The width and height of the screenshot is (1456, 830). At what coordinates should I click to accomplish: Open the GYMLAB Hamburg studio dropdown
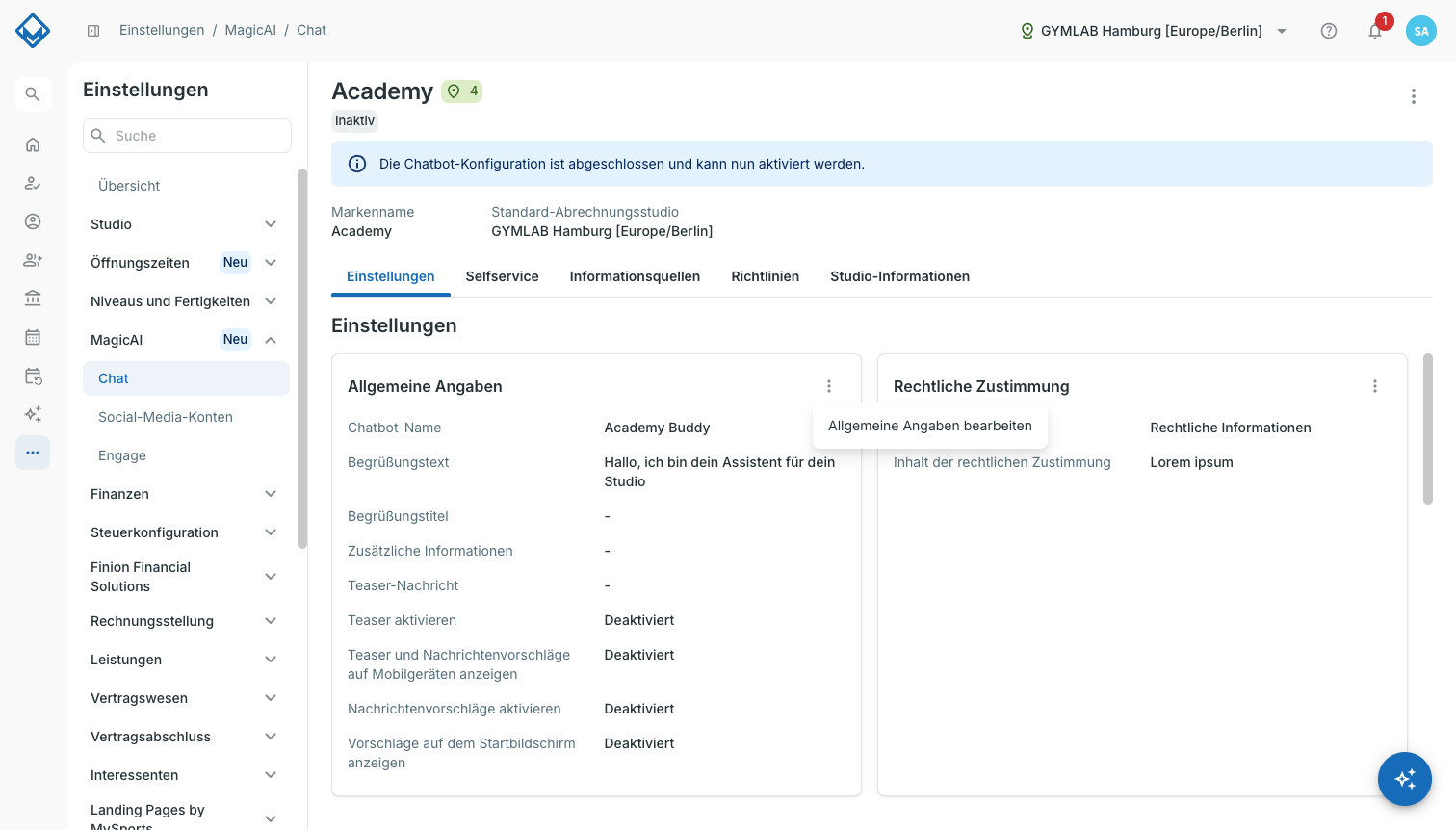point(1154,31)
